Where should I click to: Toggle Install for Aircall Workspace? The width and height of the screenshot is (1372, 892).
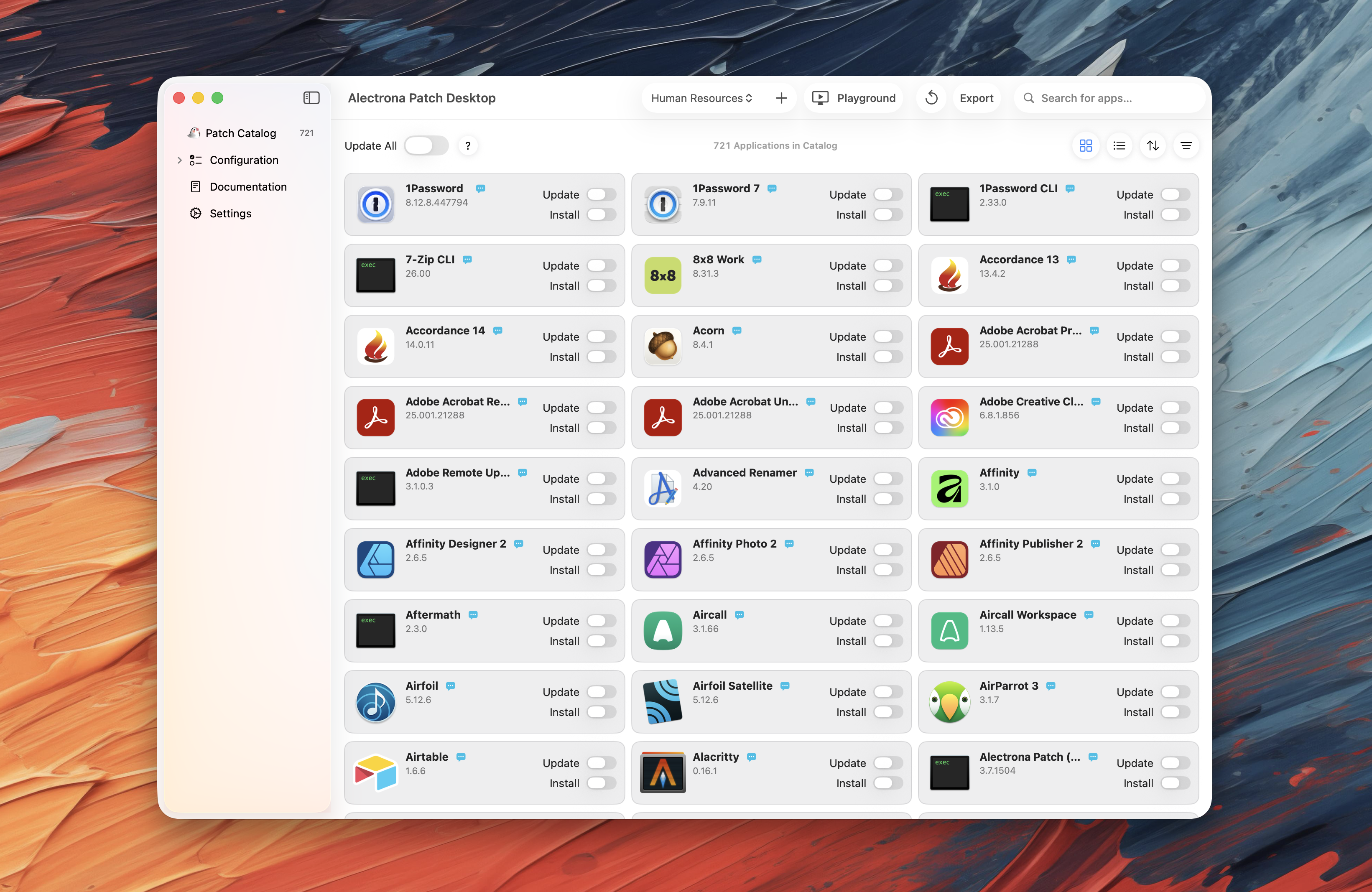tap(1175, 641)
